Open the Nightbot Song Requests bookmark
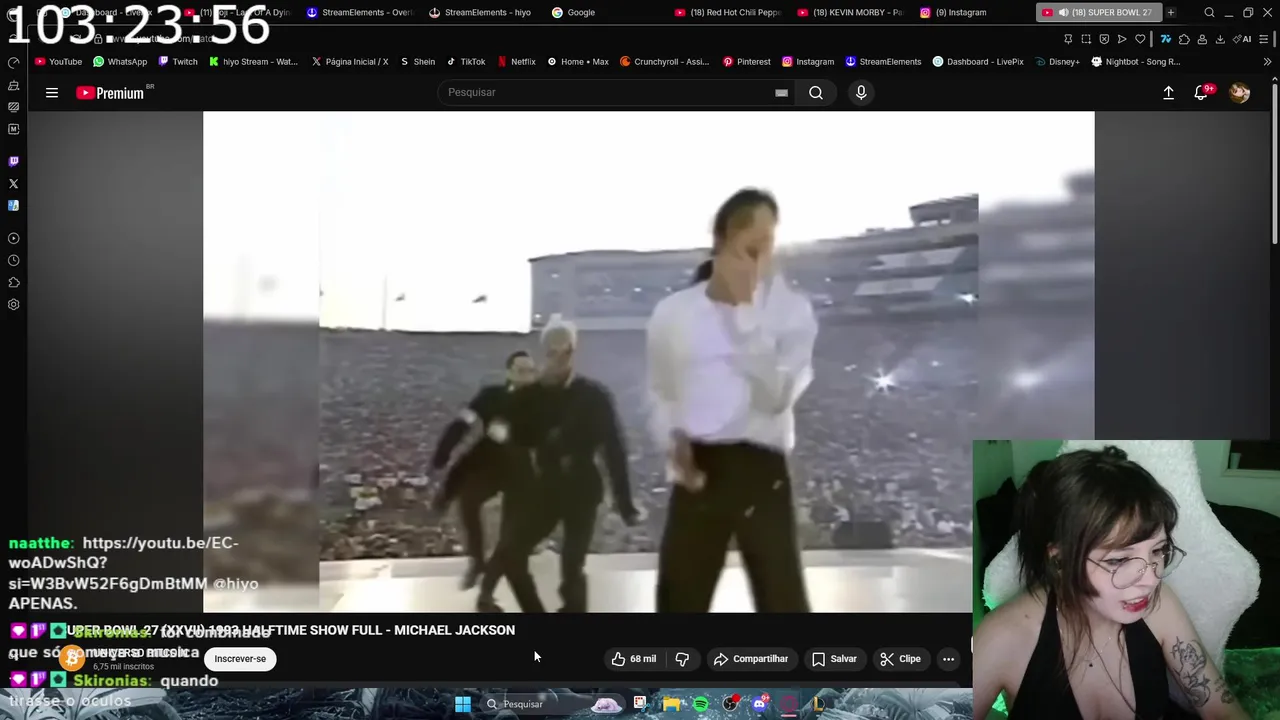The height and width of the screenshot is (720, 1280). click(x=1136, y=62)
